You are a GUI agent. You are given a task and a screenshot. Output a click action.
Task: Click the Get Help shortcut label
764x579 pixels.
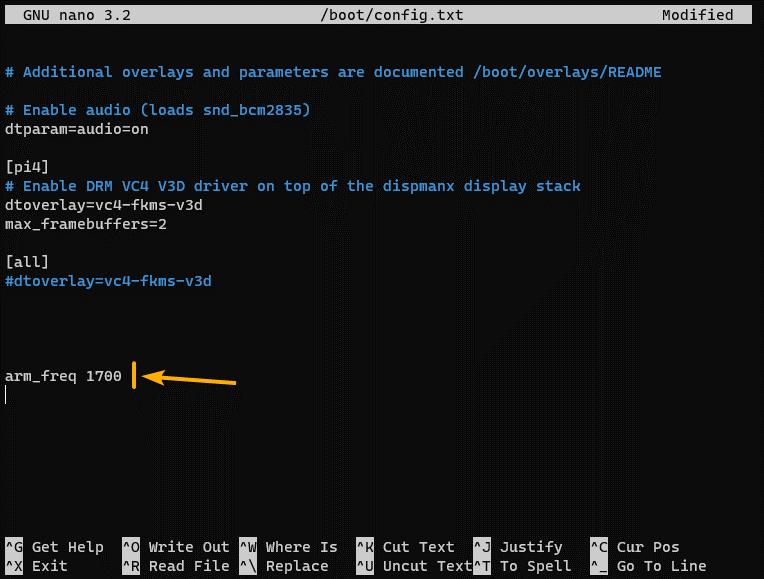(x=67, y=547)
